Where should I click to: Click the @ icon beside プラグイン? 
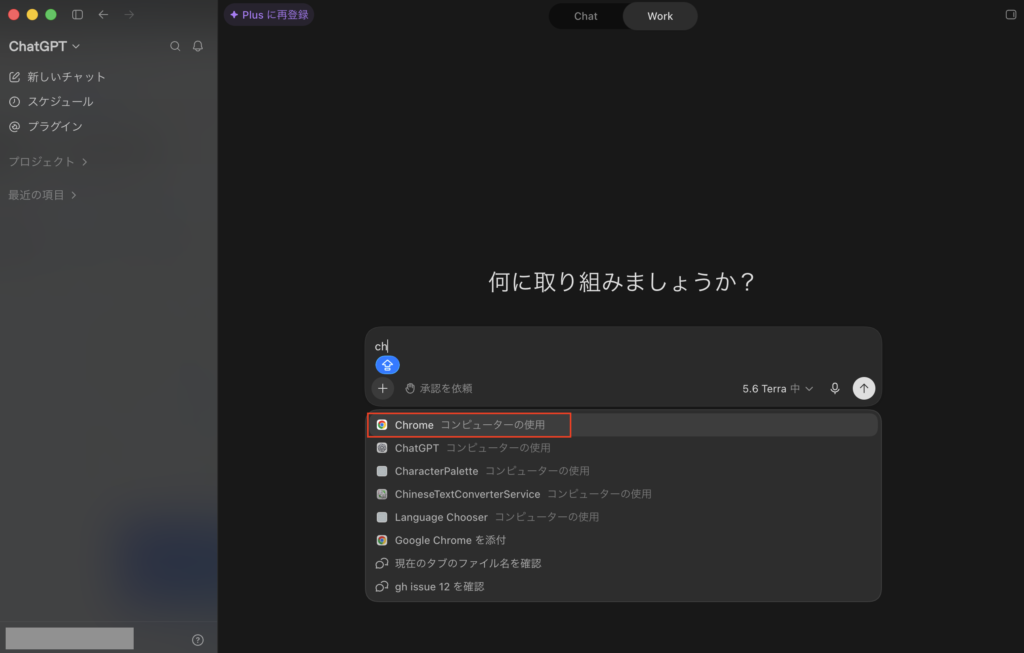tap(14, 127)
